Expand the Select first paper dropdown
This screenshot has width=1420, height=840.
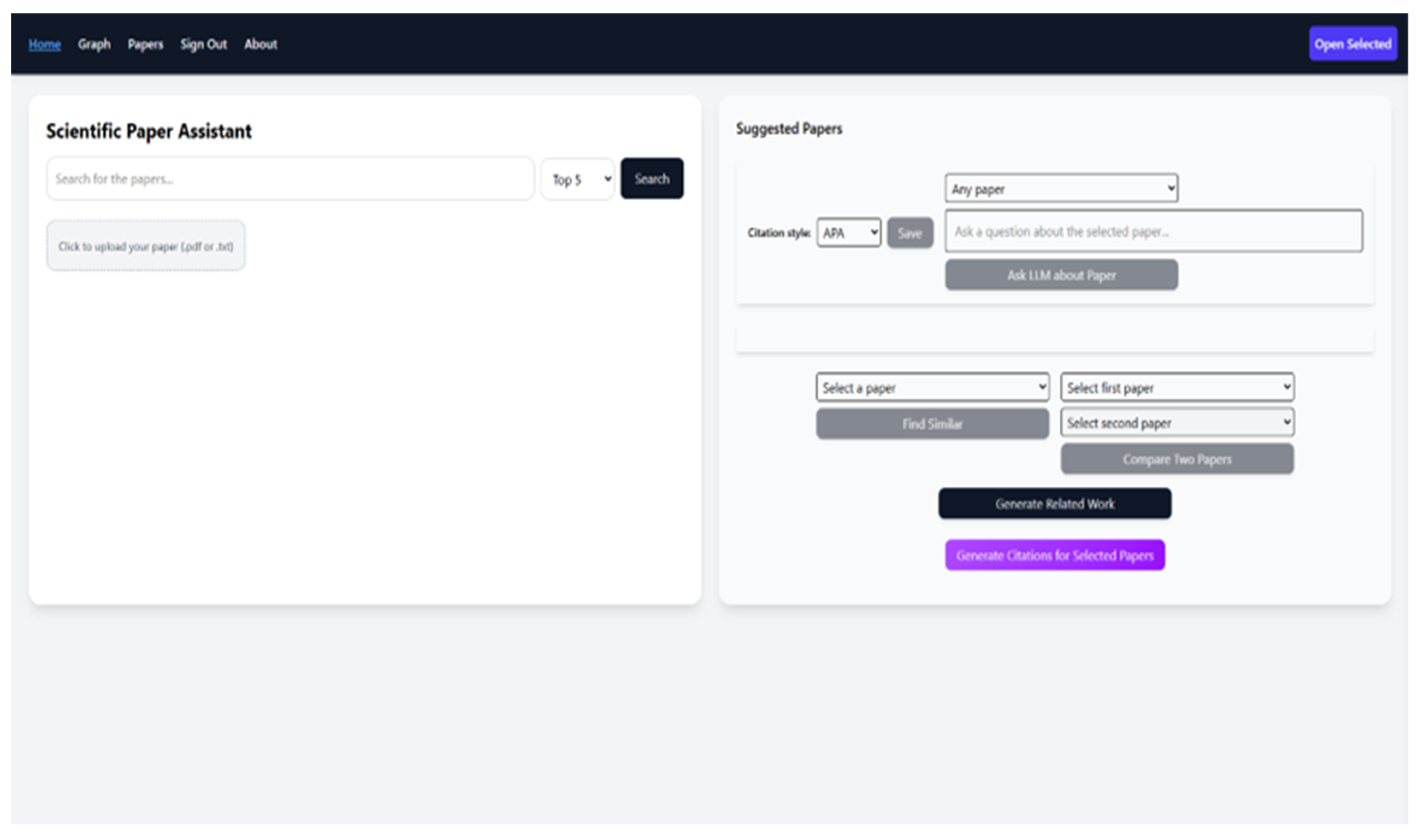pyautogui.click(x=1177, y=388)
